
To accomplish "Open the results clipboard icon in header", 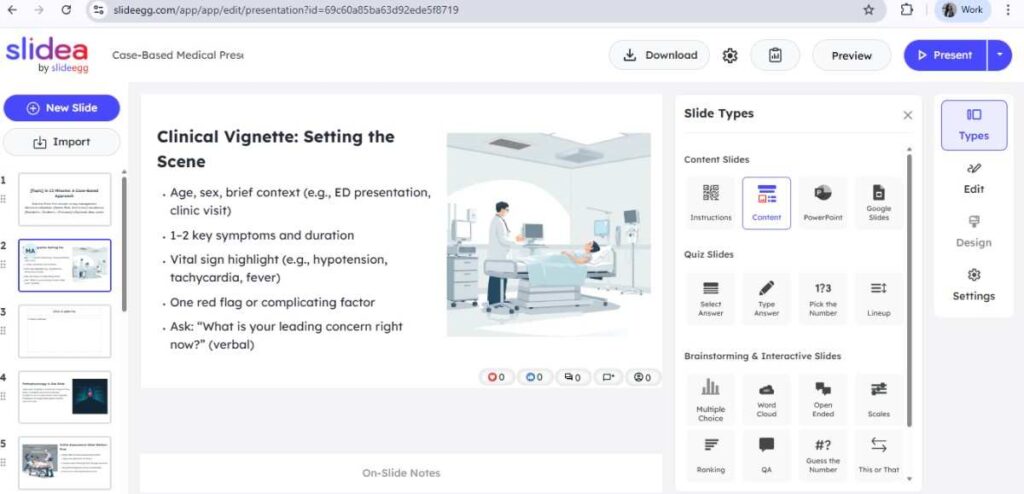I will (775, 56).
